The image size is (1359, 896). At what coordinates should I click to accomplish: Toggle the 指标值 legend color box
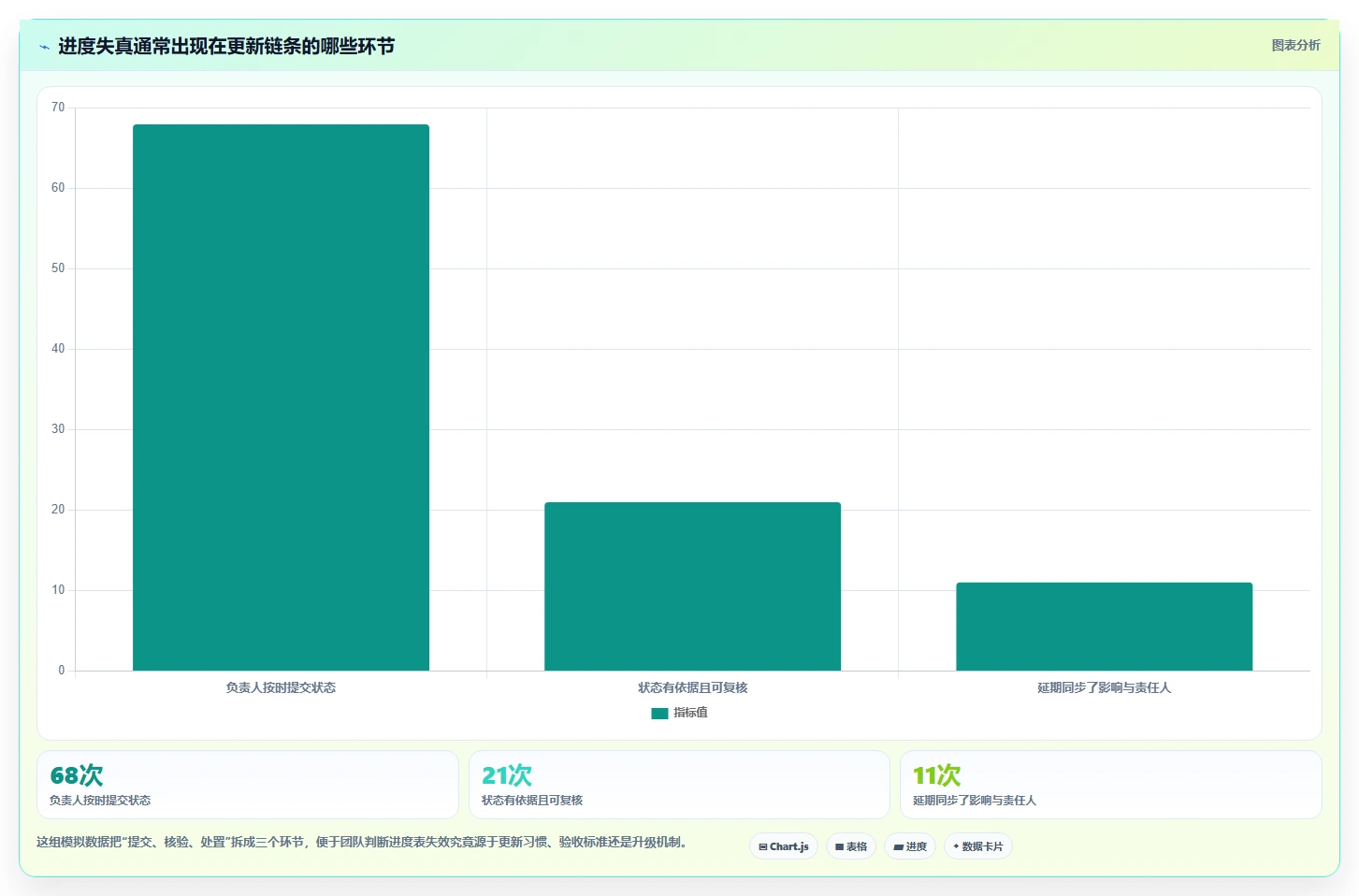[x=659, y=714]
